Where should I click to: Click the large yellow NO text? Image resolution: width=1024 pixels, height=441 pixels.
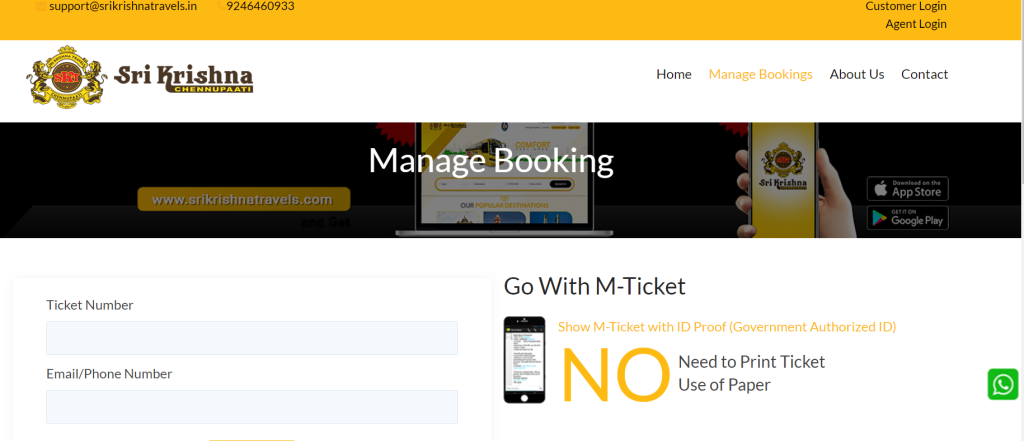pos(616,375)
